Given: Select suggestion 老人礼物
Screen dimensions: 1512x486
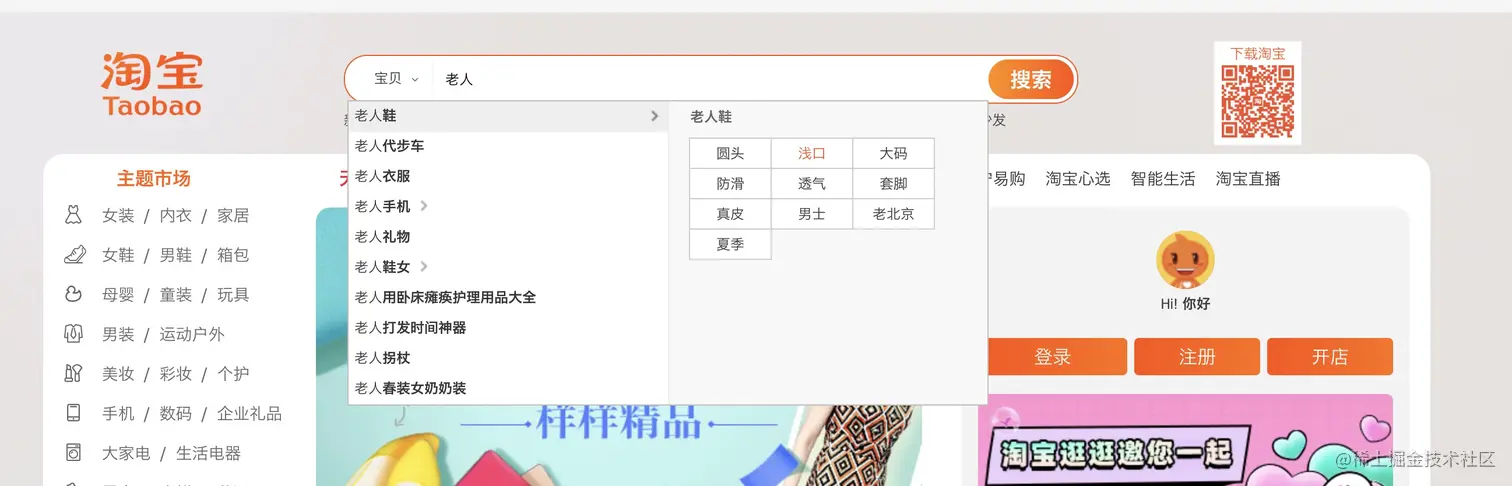Looking at the screenshot, I should click(x=508, y=237).
